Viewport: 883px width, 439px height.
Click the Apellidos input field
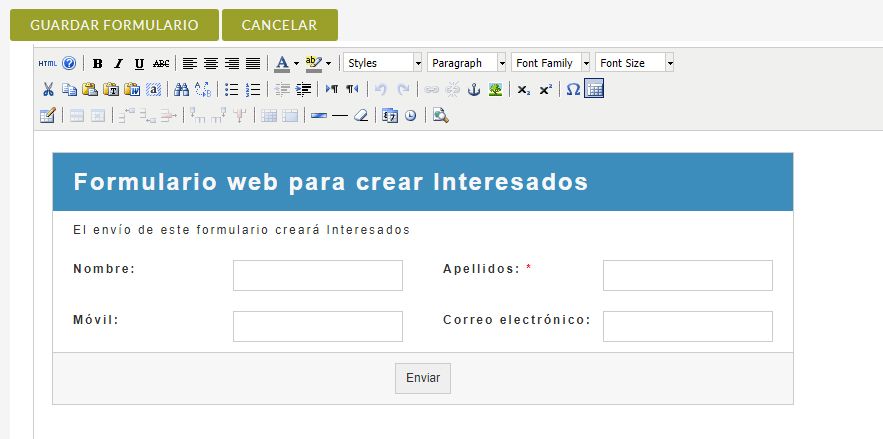[x=687, y=275]
